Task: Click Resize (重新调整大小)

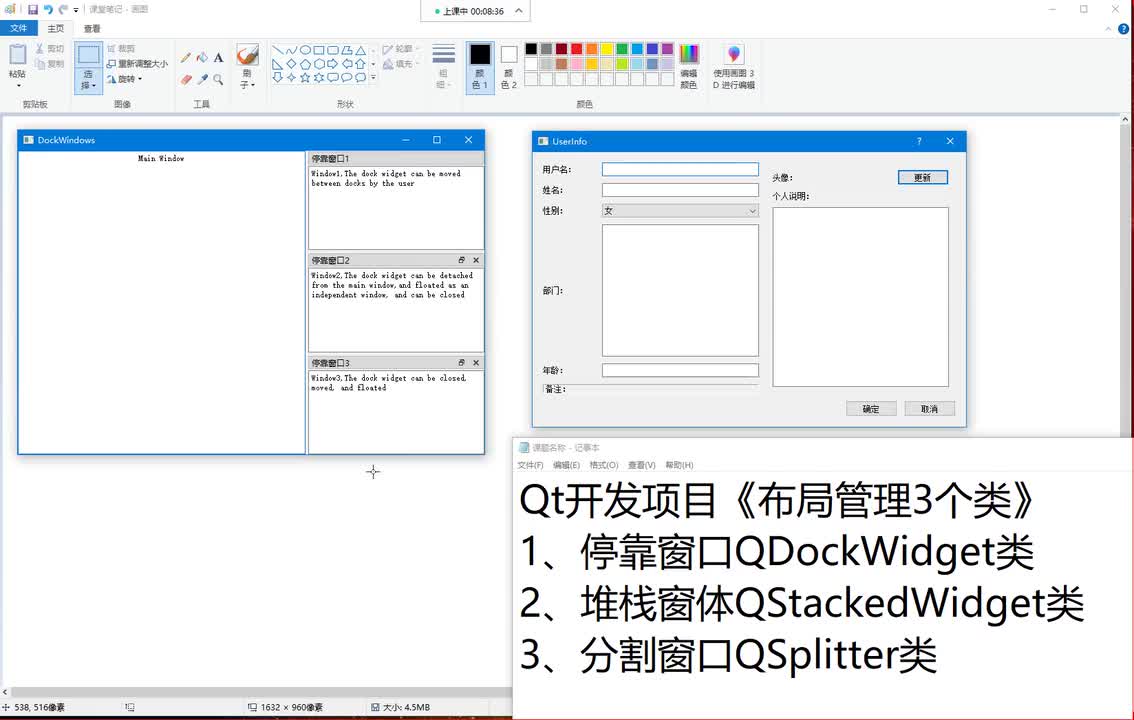Action: pyautogui.click(x=137, y=64)
